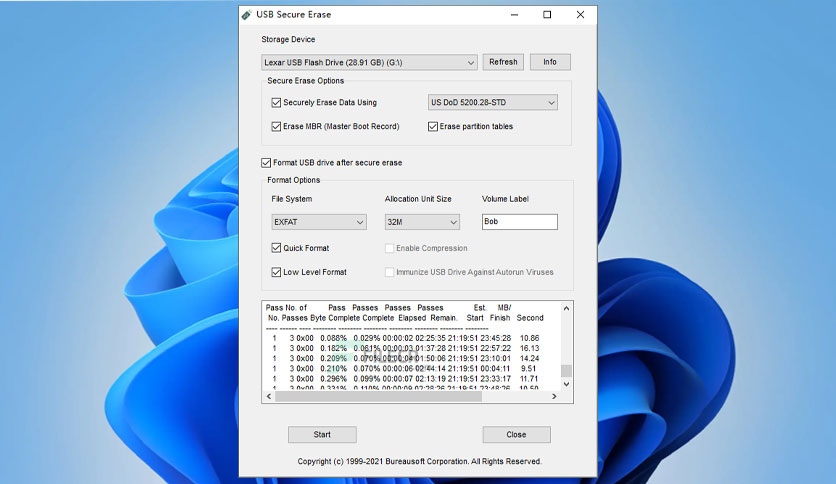This screenshot has height=484, width=836.
Task: Expand the Allocation Unit Size 32M dropdown
Action: pyautogui.click(x=422, y=222)
